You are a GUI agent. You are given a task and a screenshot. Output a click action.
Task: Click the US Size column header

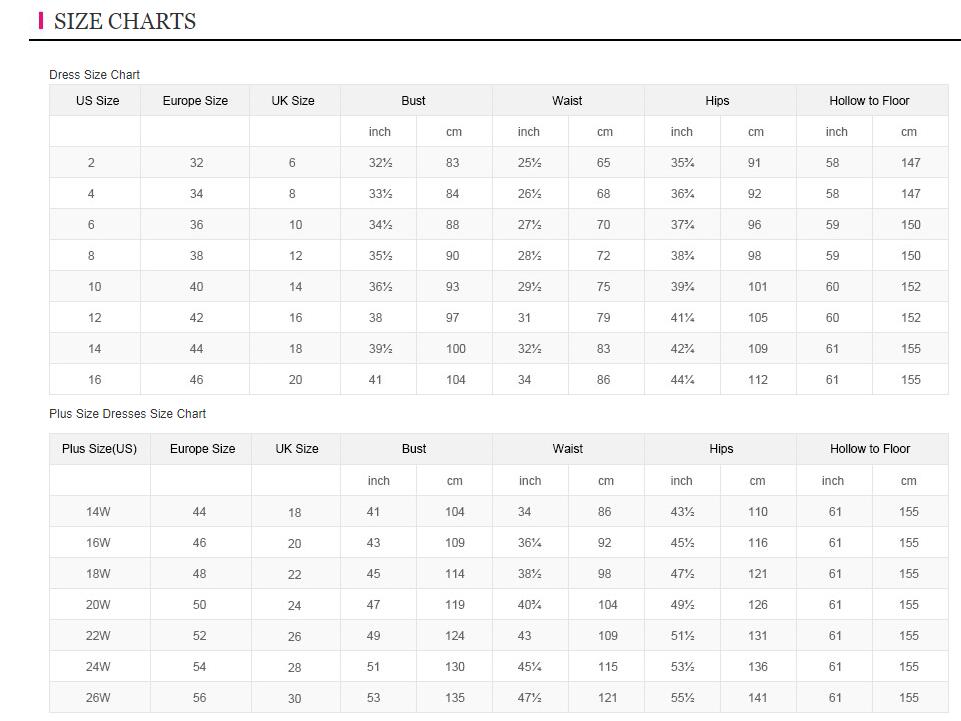pos(97,101)
